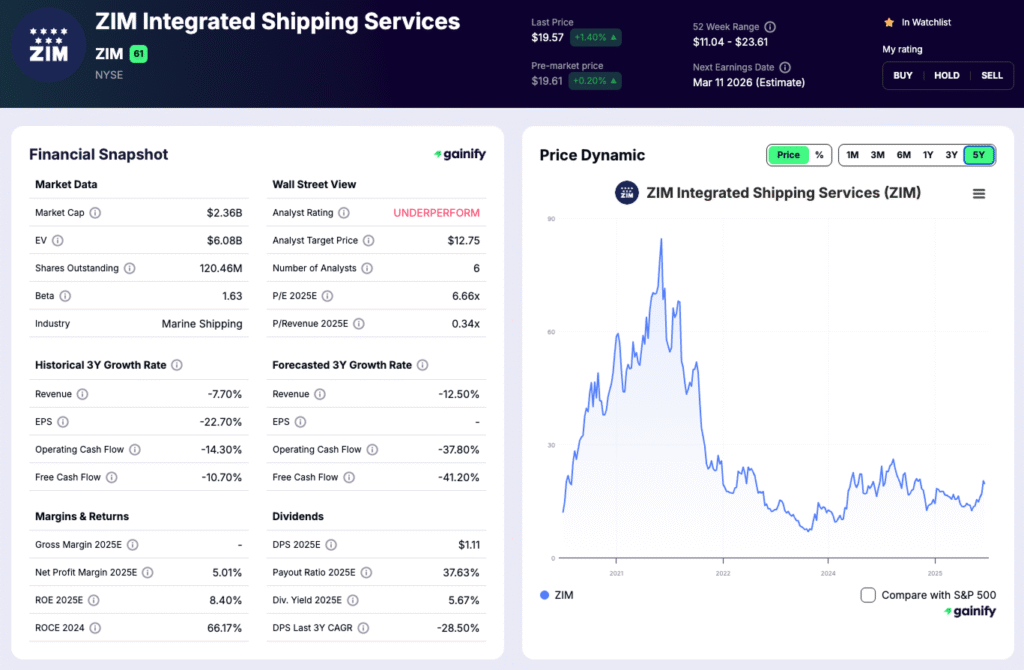1024x670 pixels.
Task: Click the Market Cap info icon
Action: 95,212
